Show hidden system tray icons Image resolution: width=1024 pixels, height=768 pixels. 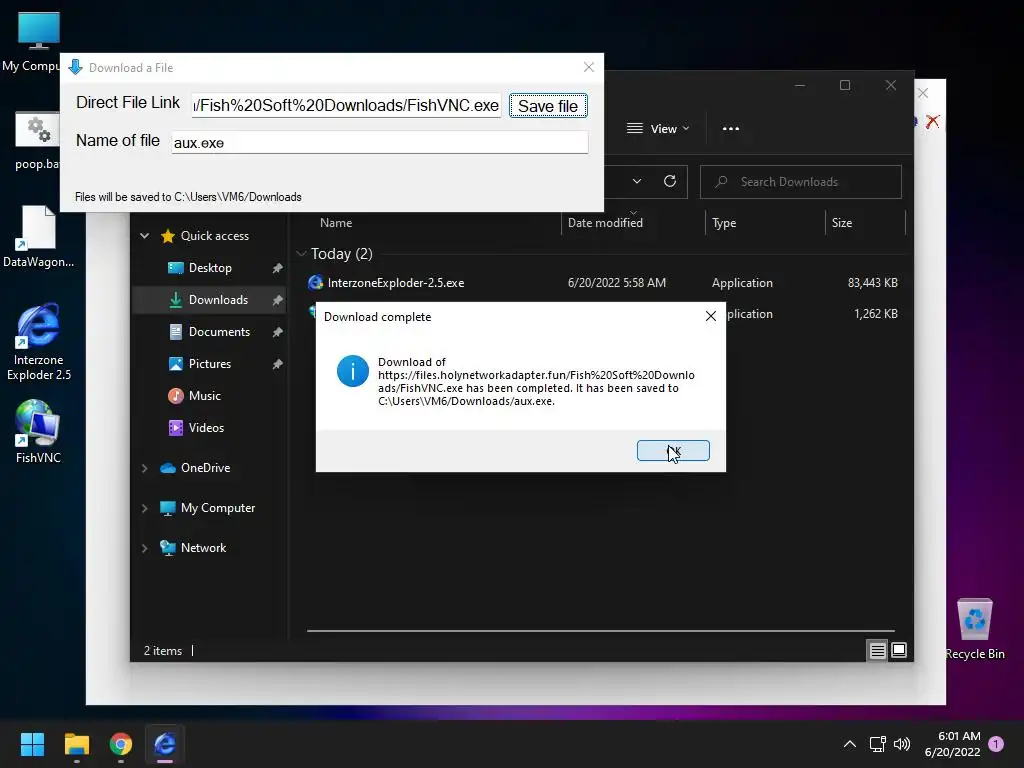coord(849,744)
